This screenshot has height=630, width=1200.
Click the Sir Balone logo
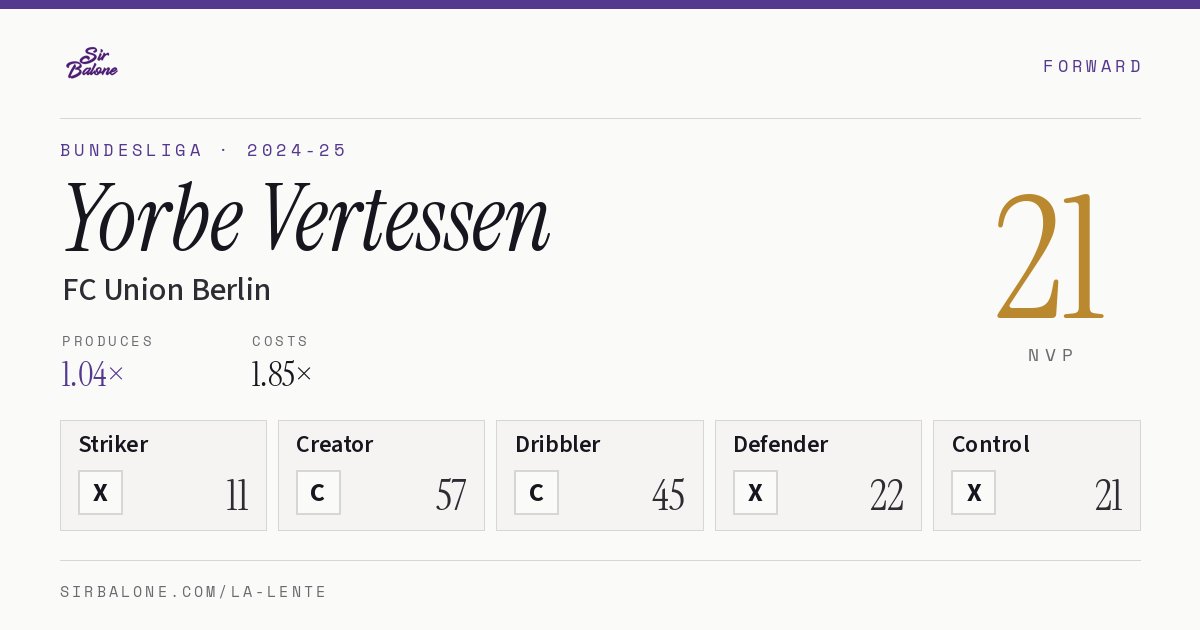(x=92, y=63)
